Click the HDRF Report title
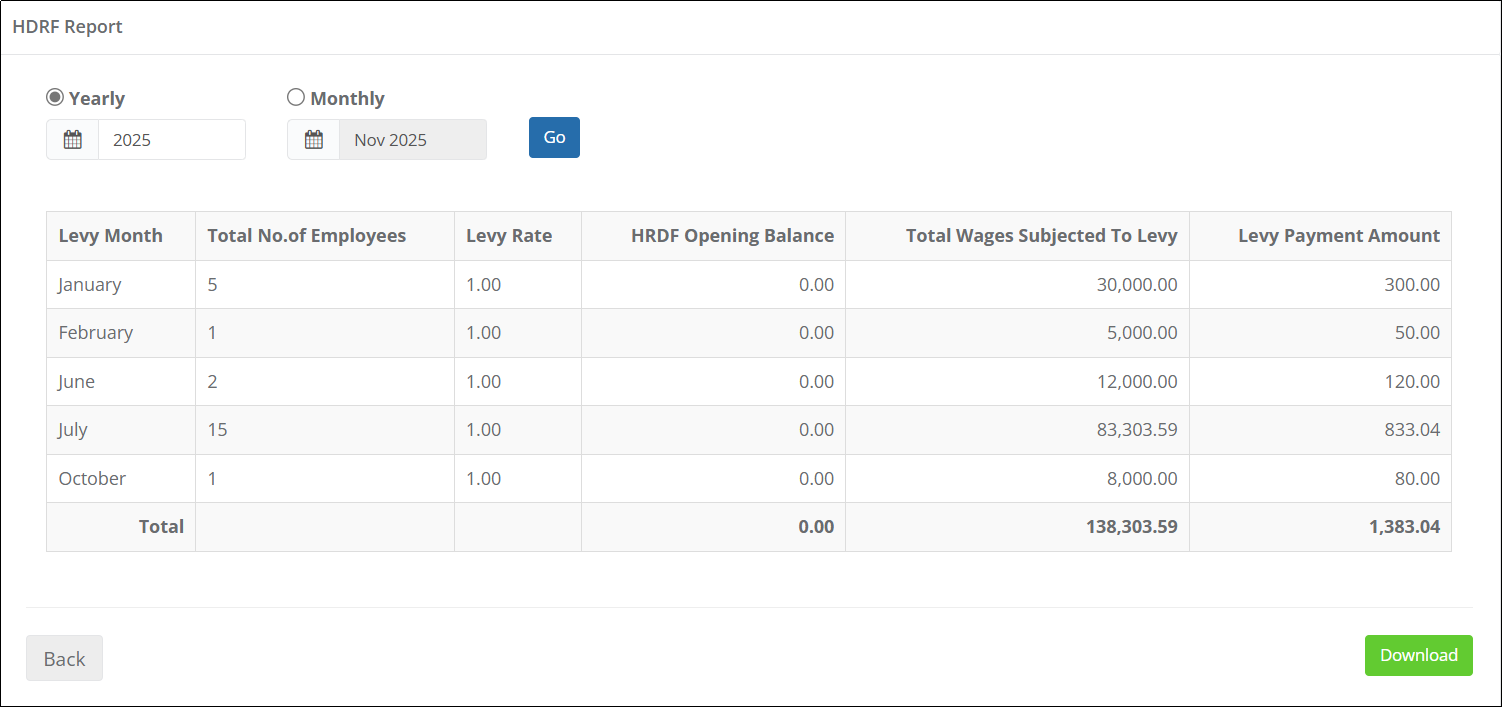Viewport: 1503px width, 708px height. (x=67, y=27)
